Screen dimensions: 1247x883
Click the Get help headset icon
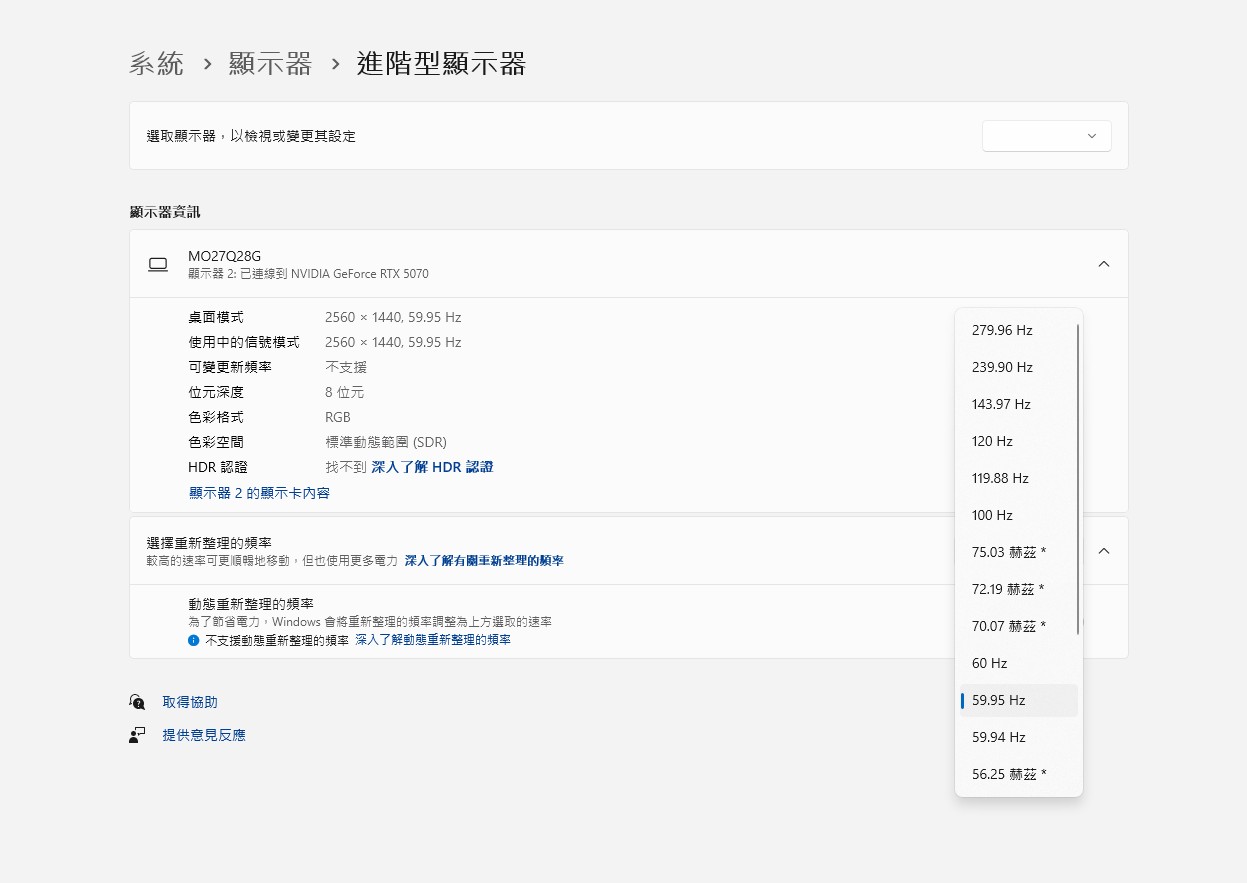137,702
